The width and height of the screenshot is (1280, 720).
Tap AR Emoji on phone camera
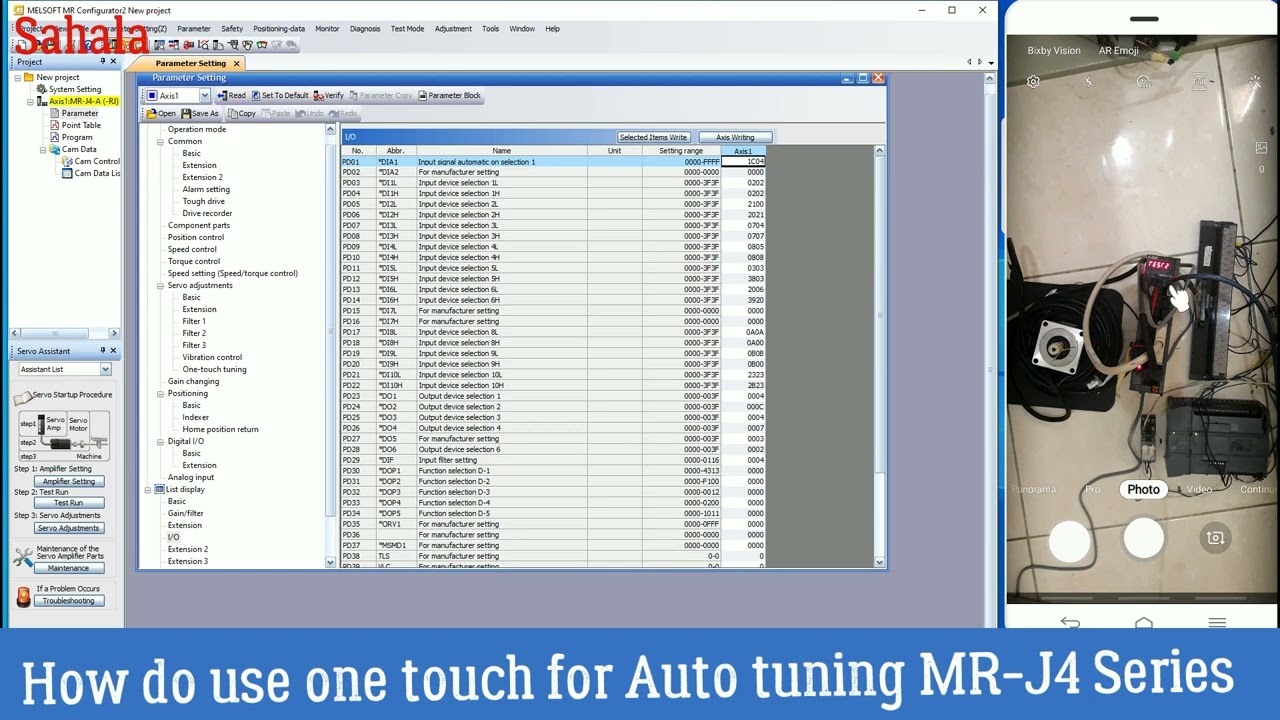pos(1119,51)
